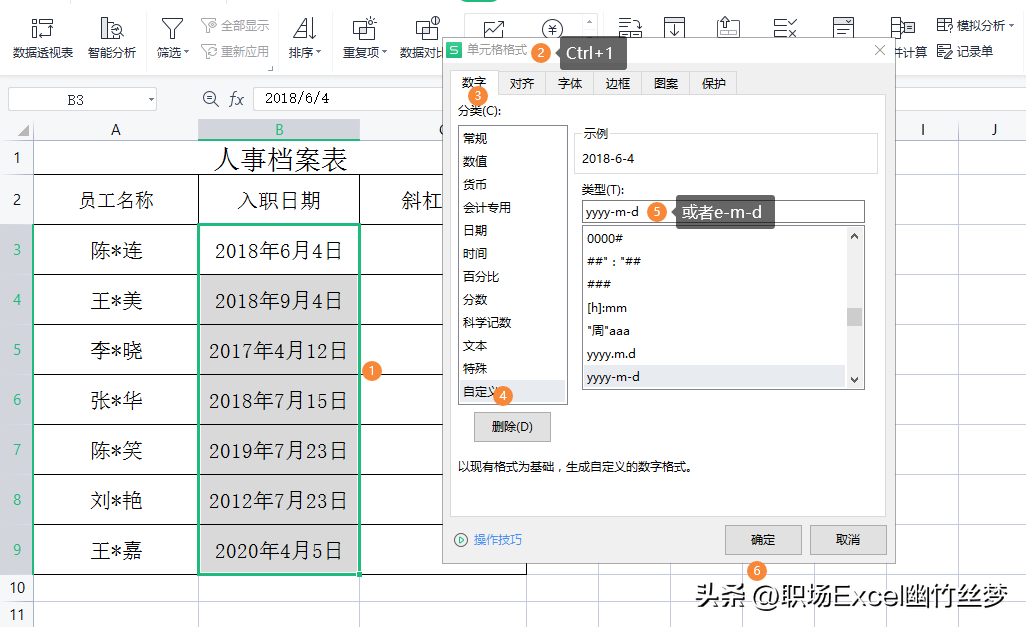The width and height of the screenshot is (1026, 627).
Task: Expand the 排序 dropdown arrow
Action: click(x=319, y=52)
